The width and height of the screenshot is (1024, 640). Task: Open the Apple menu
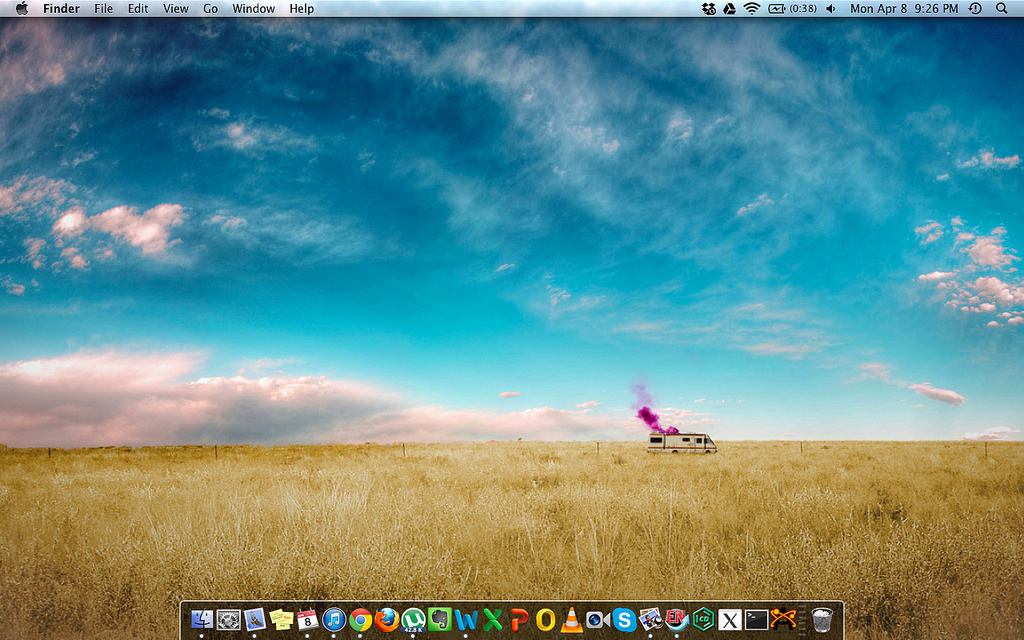click(x=22, y=8)
